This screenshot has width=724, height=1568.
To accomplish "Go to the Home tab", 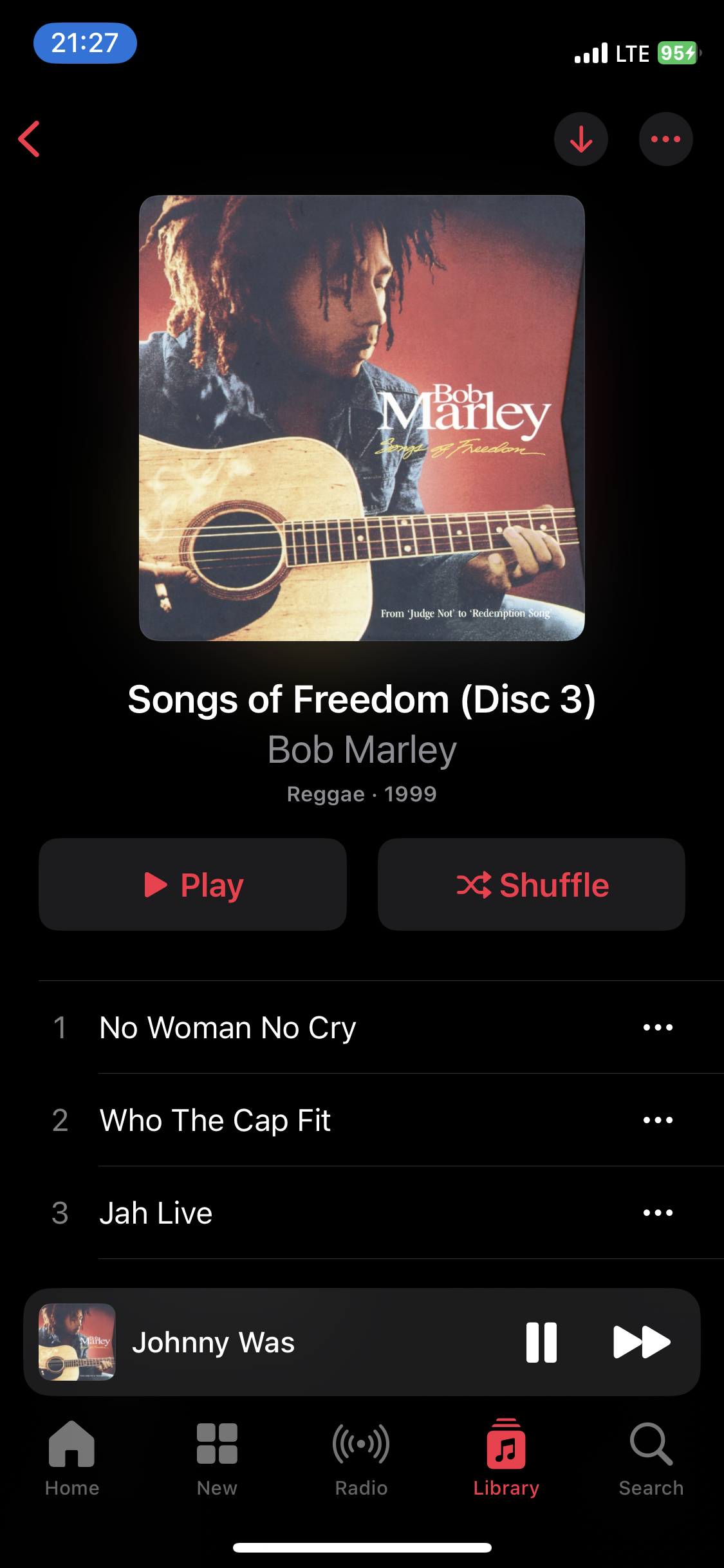I will tap(72, 1459).
